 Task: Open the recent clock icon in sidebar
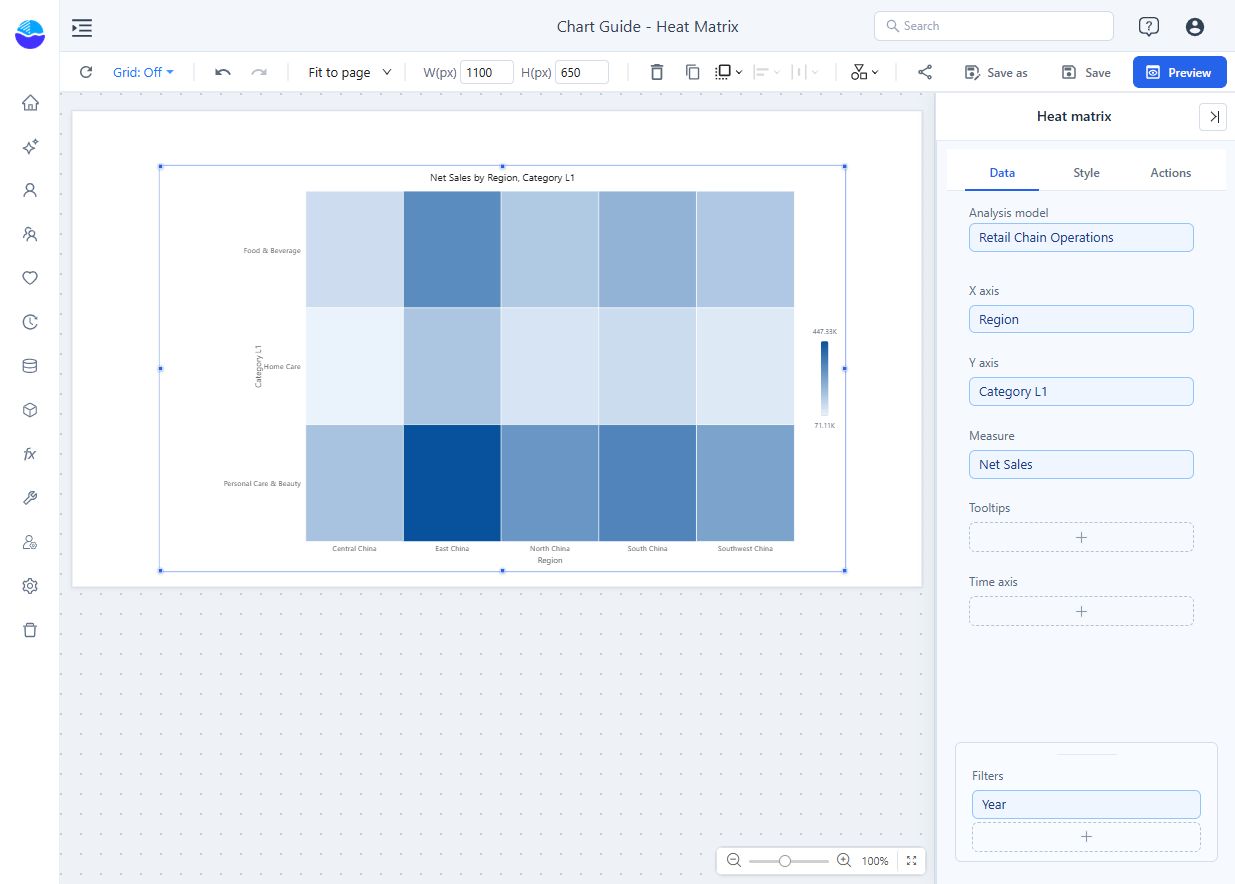pos(30,322)
